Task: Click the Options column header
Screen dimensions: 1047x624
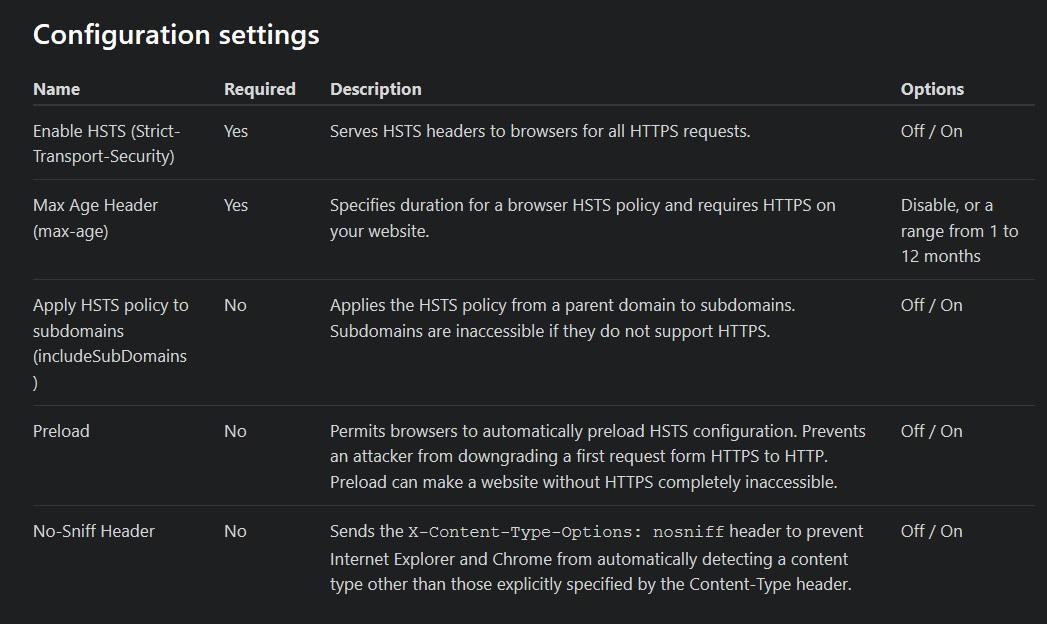Action: click(932, 89)
